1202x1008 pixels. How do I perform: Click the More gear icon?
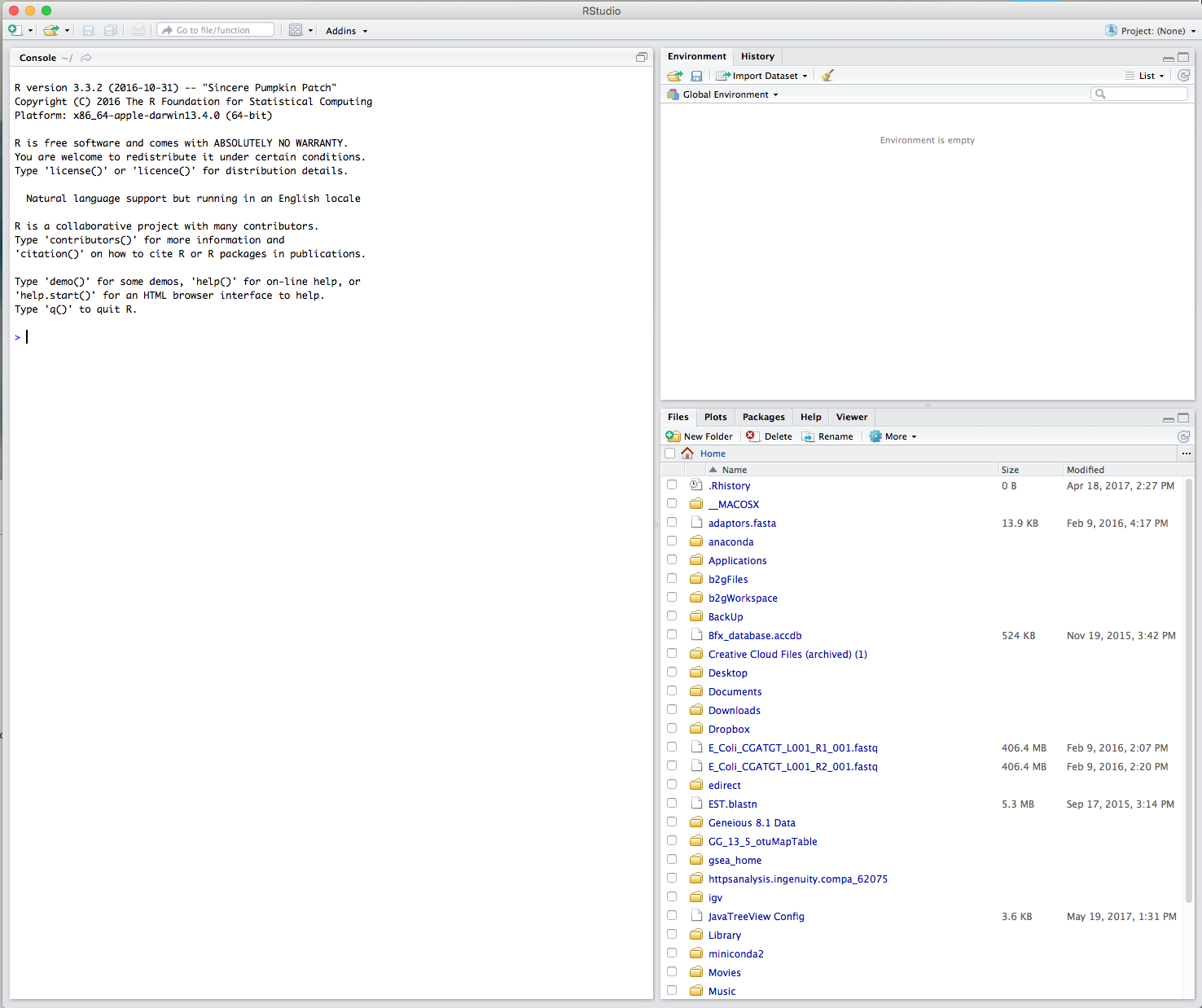coord(875,436)
